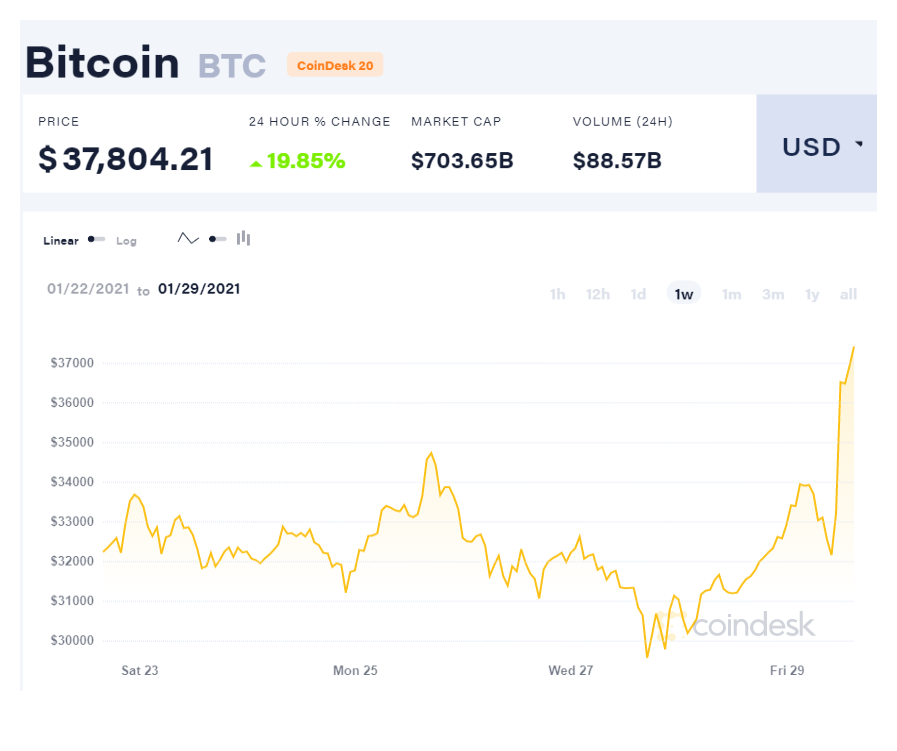Select the 1w time range
The width and height of the screenshot is (897, 751).
click(684, 294)
